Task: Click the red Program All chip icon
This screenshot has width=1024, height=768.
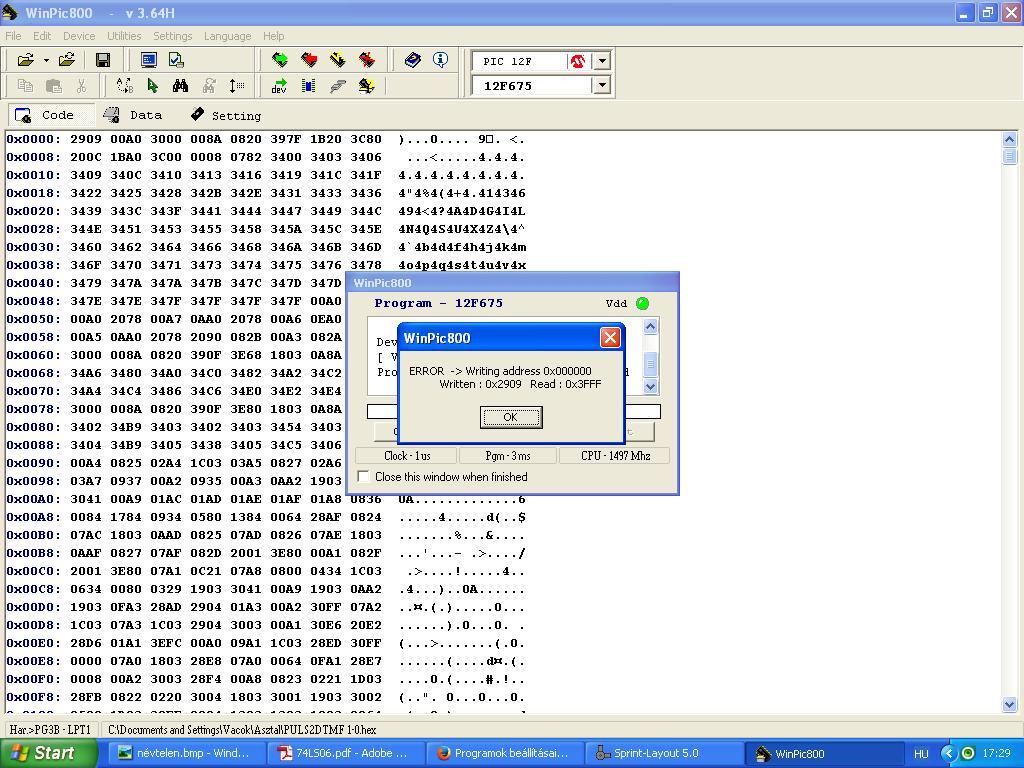Action: click(x=309, y=60)
